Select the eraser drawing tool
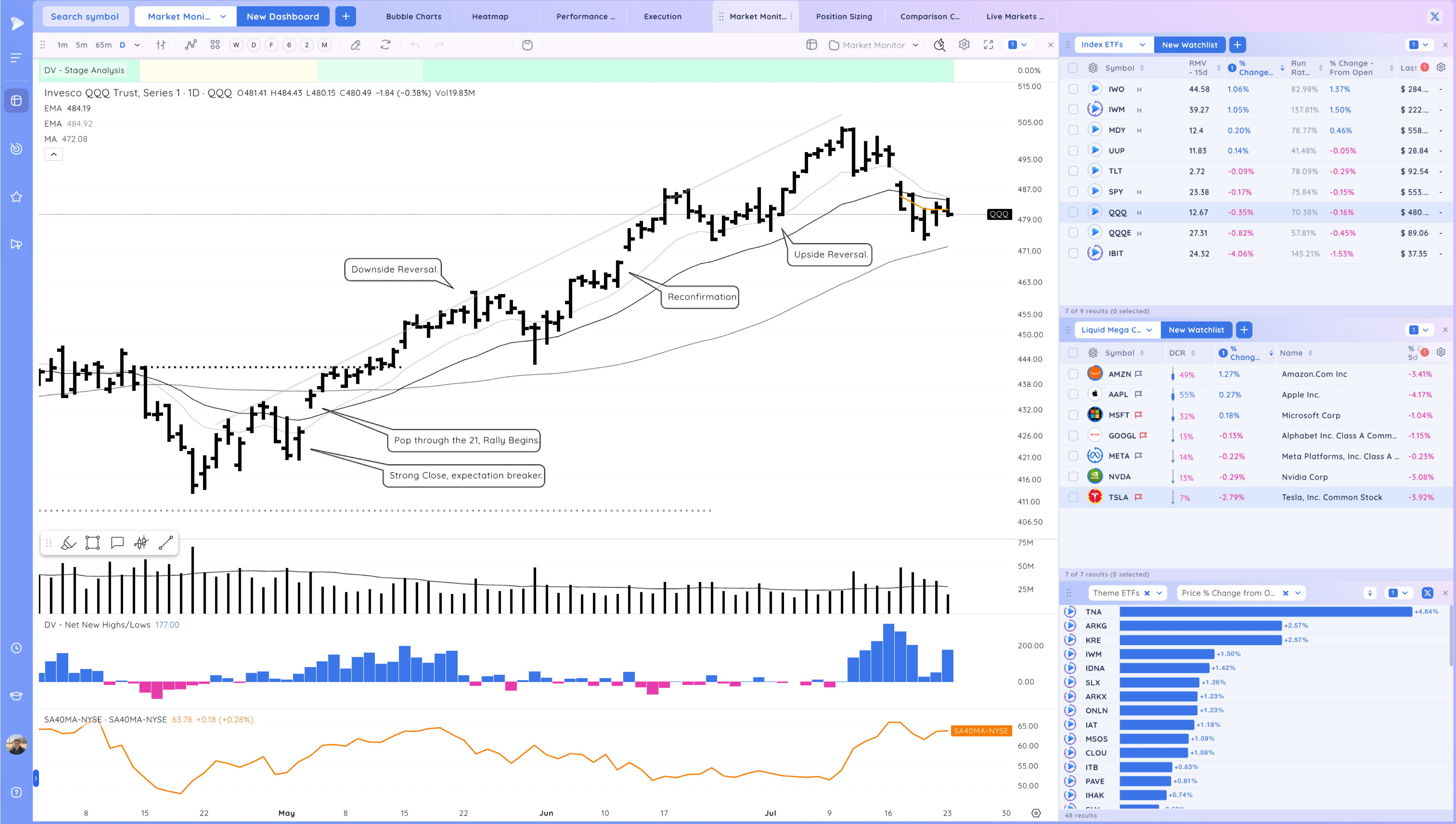 coord(355,45)
